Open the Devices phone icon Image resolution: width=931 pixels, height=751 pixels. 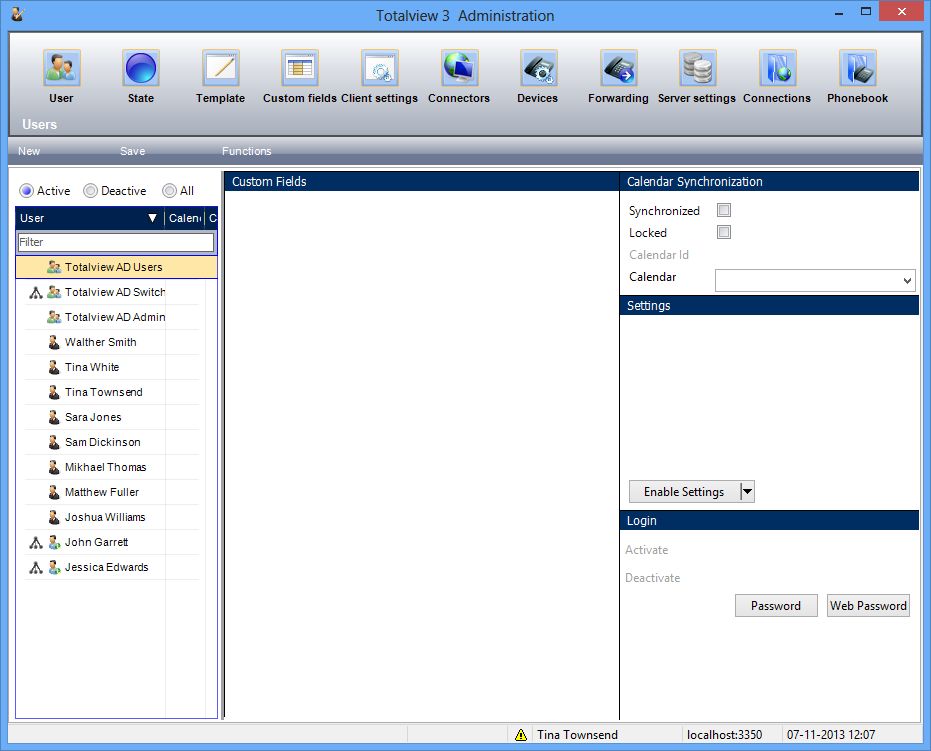click(539, 68)
